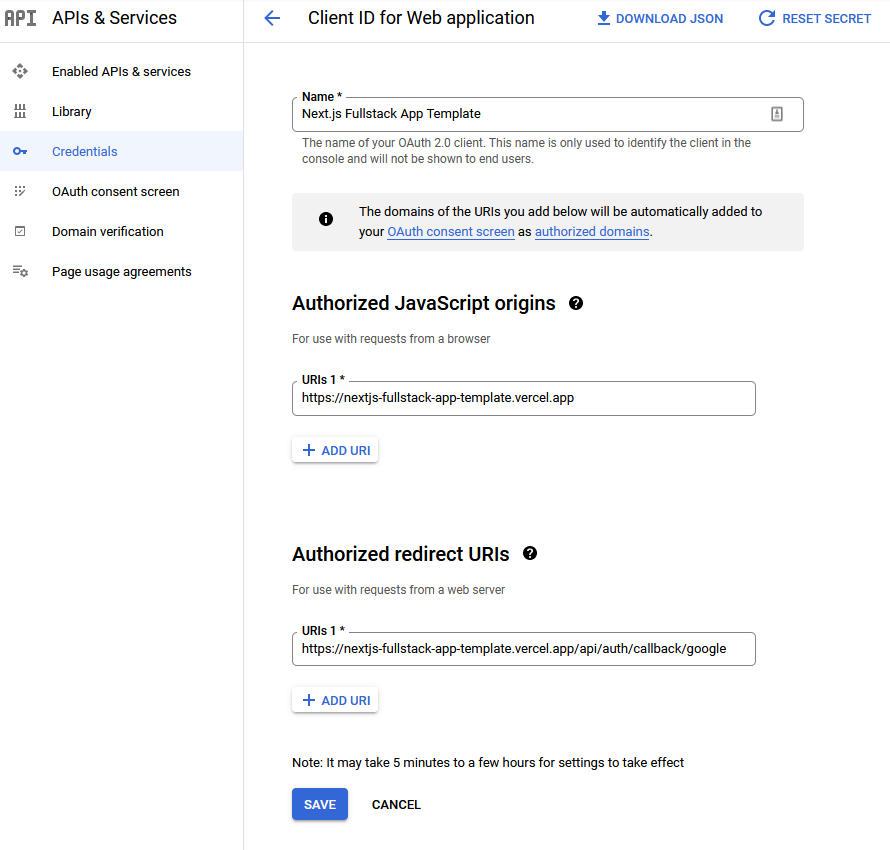Screen dimensions: 890x850
Task: Click the APIs & Services header title
Action: click(x=115, y=18)
